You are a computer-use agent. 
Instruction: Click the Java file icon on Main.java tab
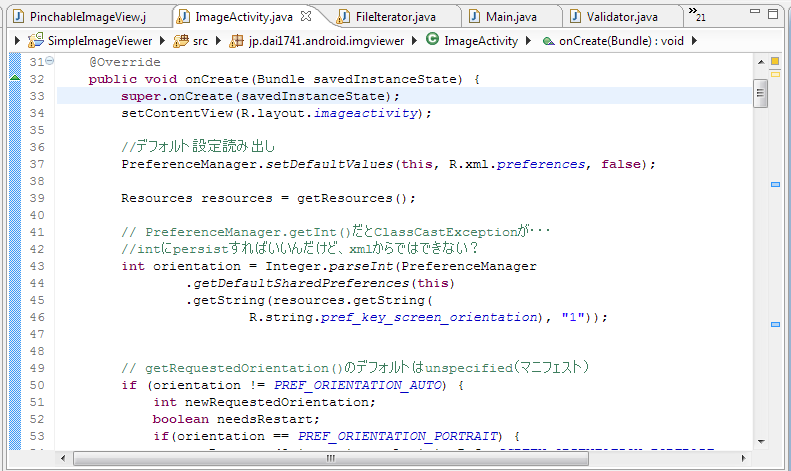pyautogui.click(x=474, y=17)
